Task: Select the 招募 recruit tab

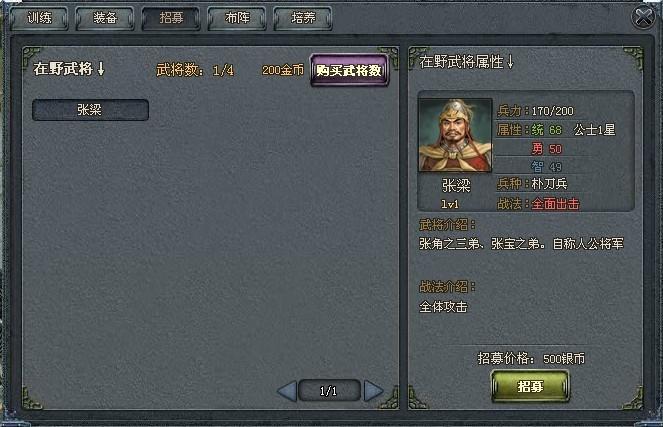Action: tap(171, 18)
